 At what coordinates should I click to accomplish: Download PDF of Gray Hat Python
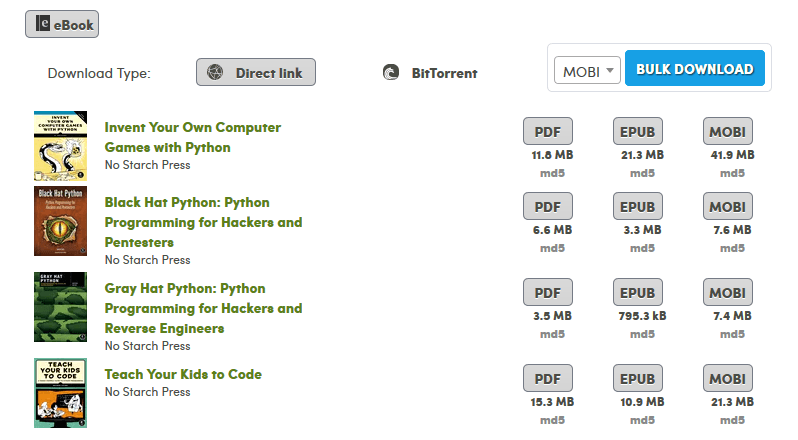(x=548, y=292)
